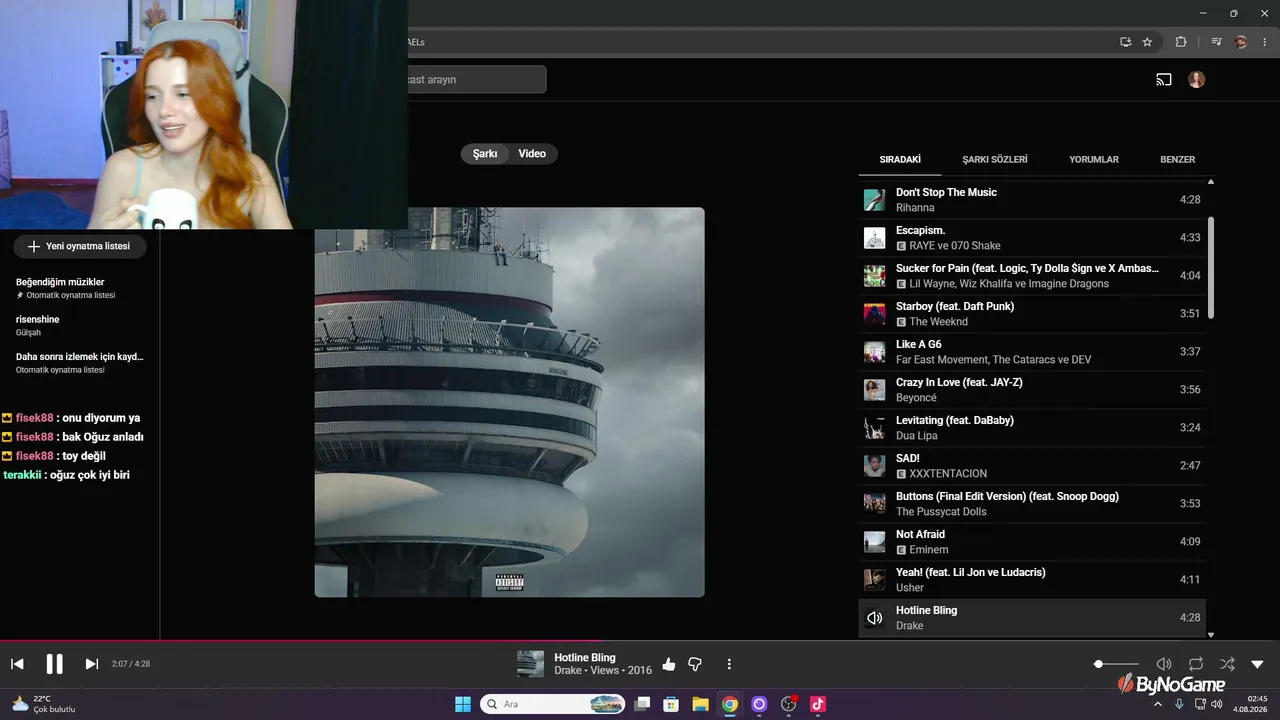
Task: Select Levitating by Dua Lipa in queue
Action: (x=1032, y=428)
